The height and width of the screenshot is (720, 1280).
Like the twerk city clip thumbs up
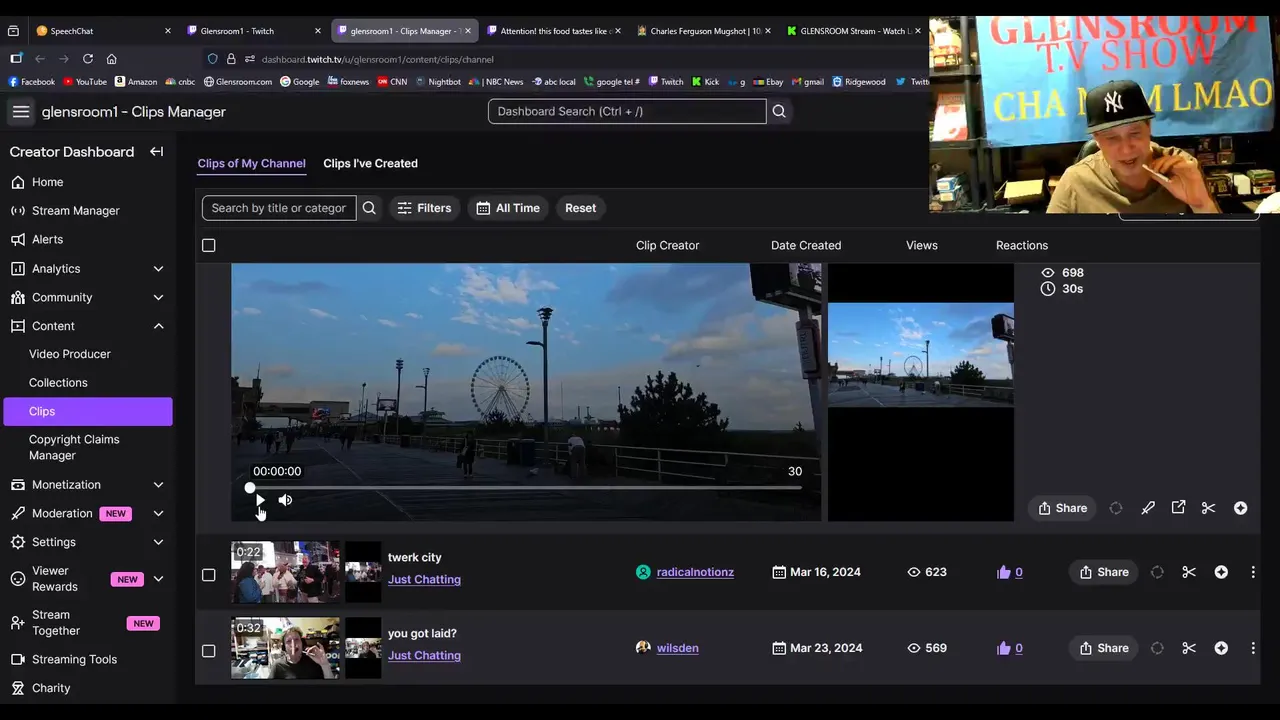tap(1004, 572)
